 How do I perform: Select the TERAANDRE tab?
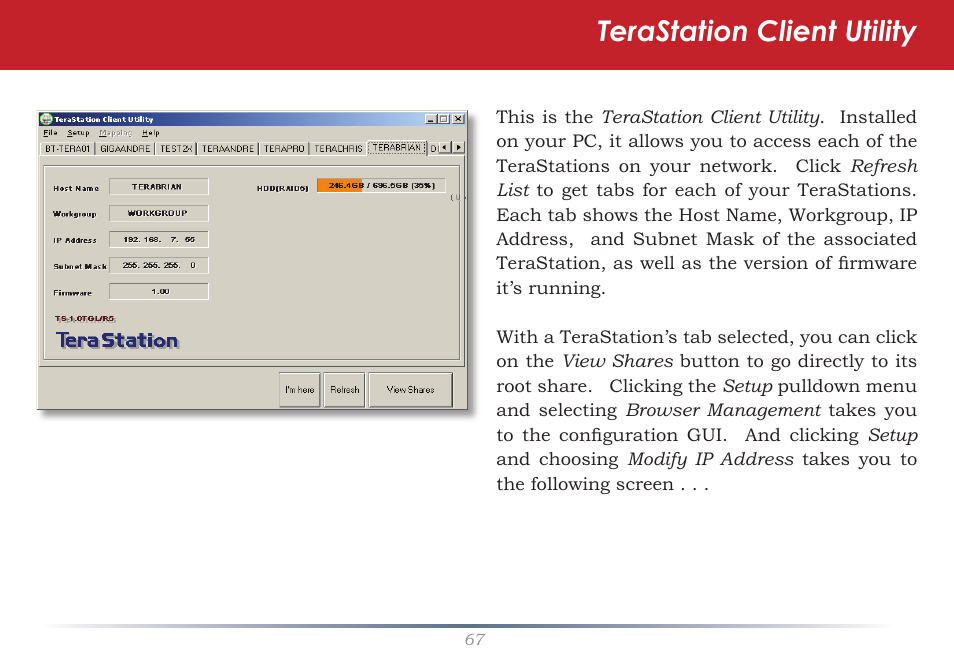coord(228,149)
